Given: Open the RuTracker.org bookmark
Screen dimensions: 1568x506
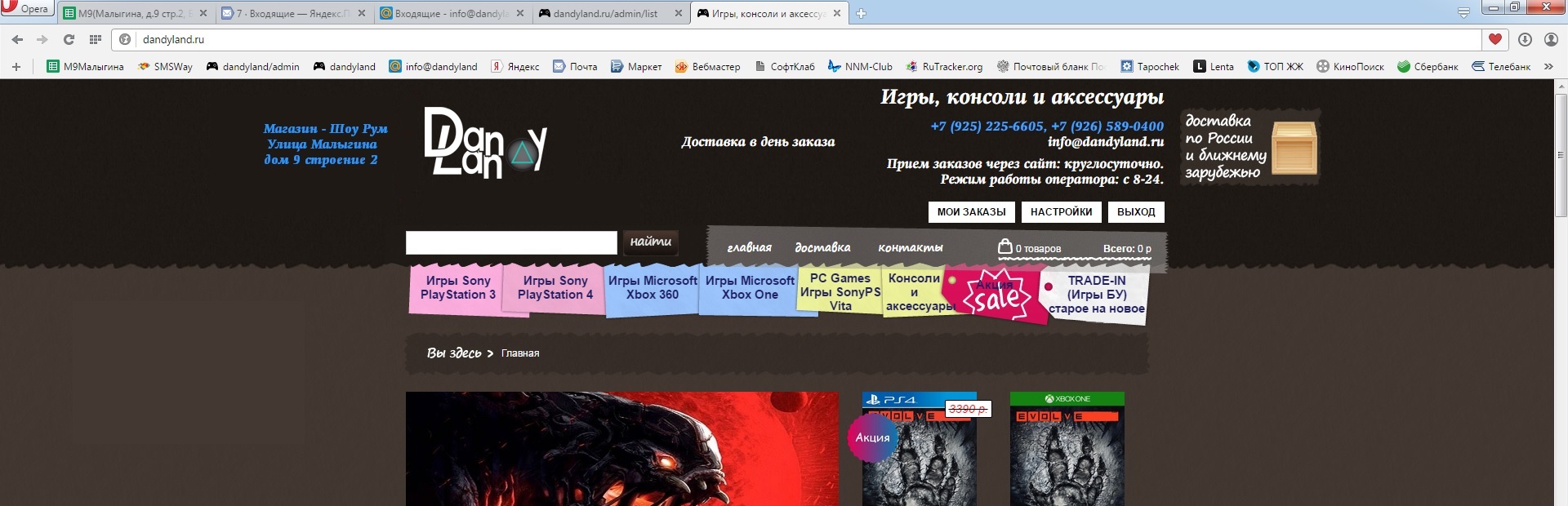Looking at the screenshot, I should click(x=944, y=66).
